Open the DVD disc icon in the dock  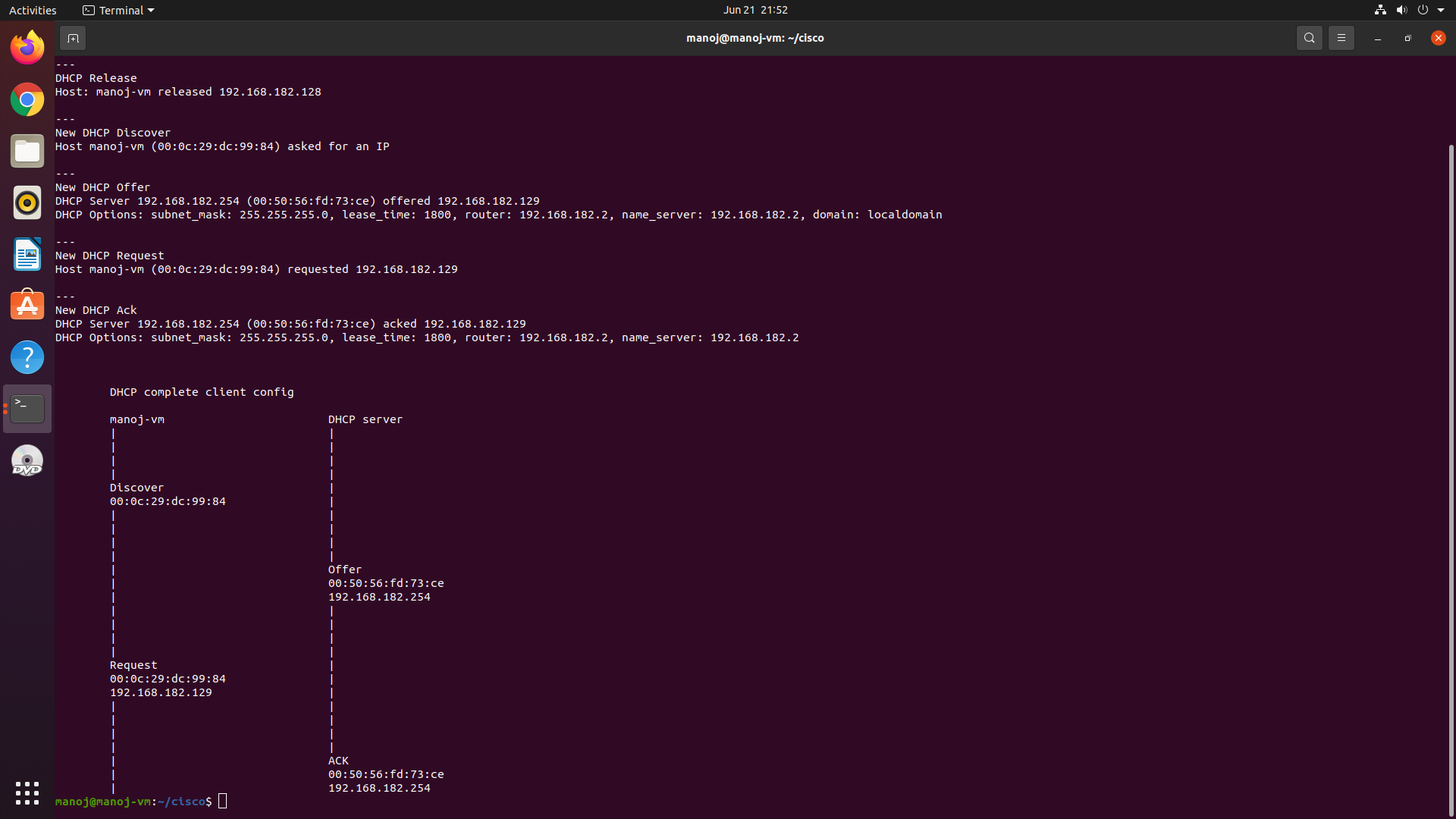tap(27, 460)
